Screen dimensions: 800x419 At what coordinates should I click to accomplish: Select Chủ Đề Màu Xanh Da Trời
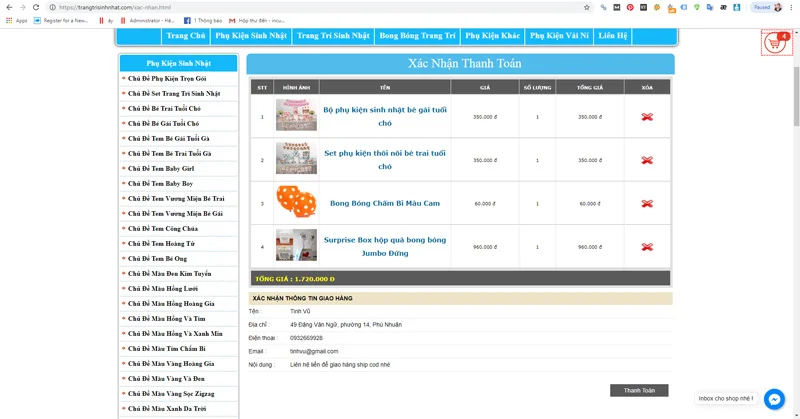pyautogui.click(x=166, y=409)
